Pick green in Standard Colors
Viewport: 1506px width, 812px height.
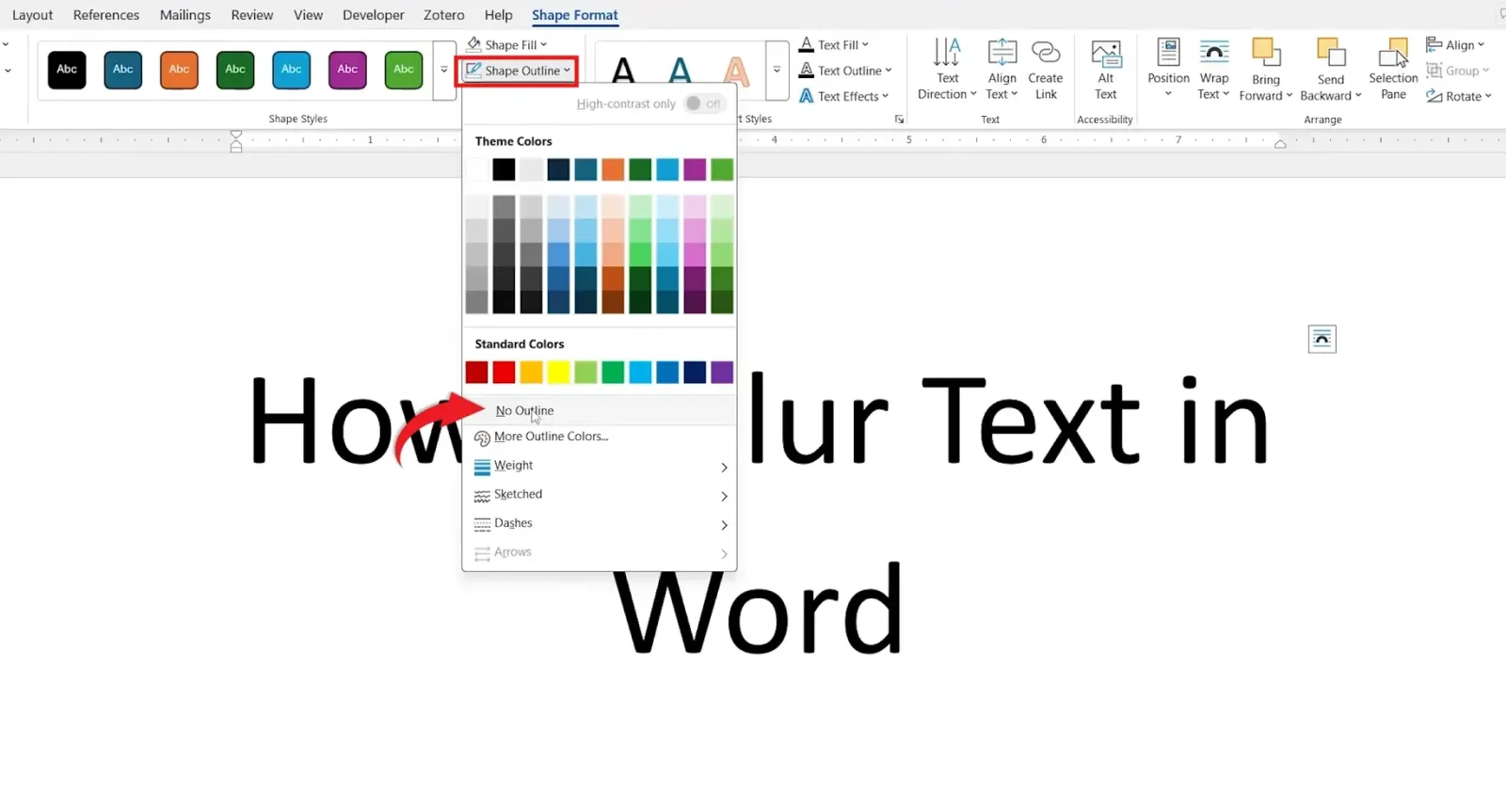tap(613, 373)
